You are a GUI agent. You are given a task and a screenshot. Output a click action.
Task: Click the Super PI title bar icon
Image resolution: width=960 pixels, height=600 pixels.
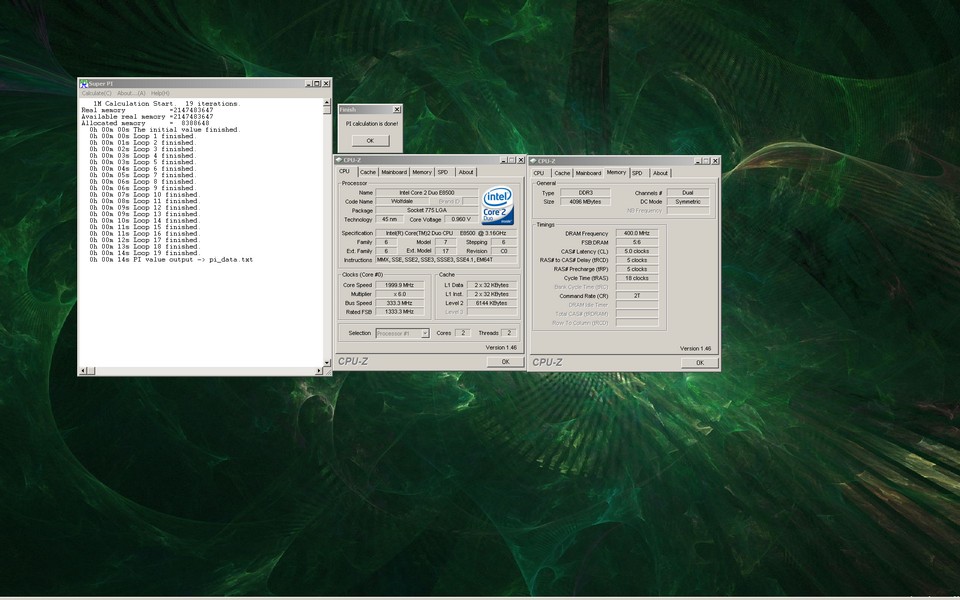(84, 84)
